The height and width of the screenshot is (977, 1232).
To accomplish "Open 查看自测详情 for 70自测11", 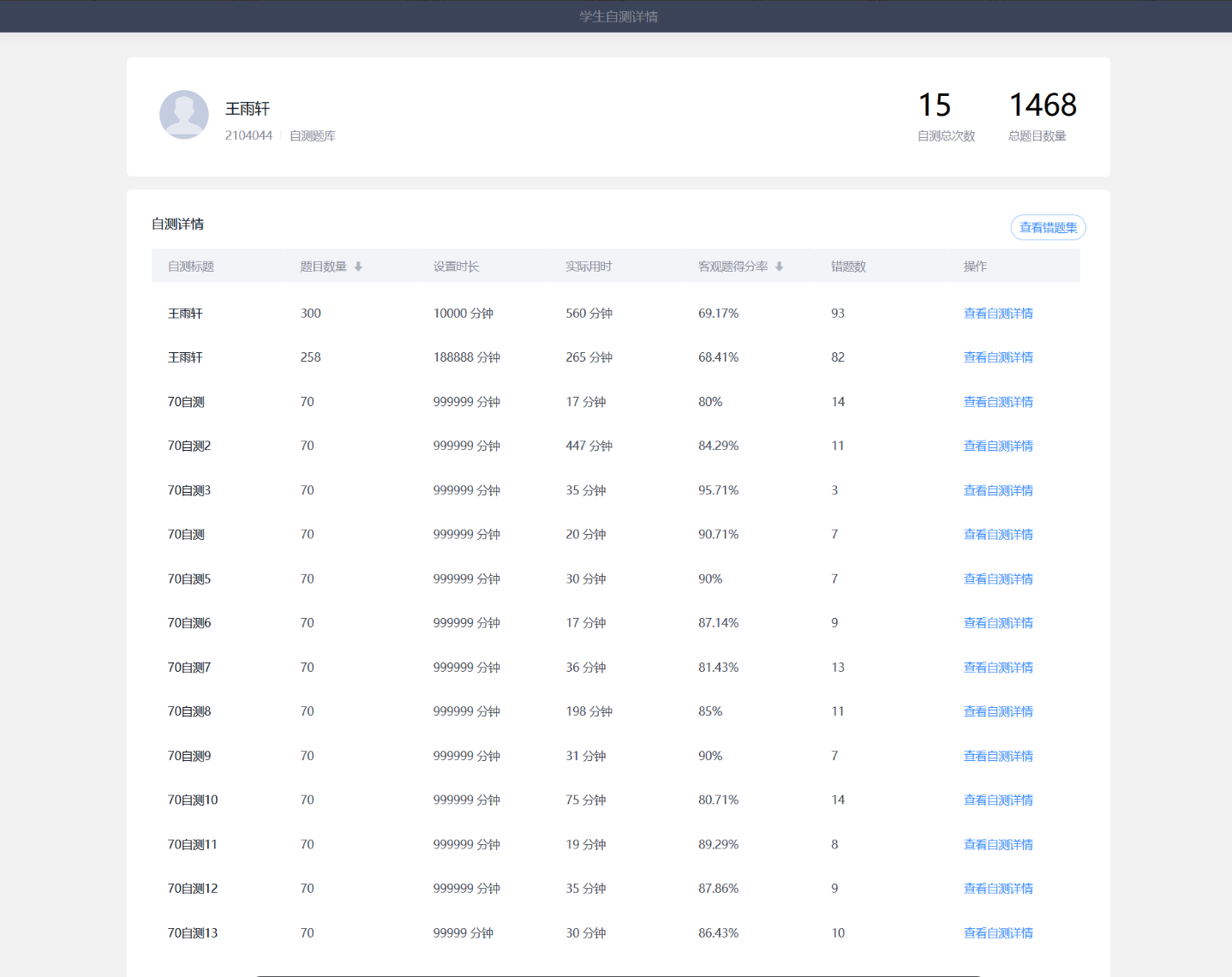I will point(998,844).
